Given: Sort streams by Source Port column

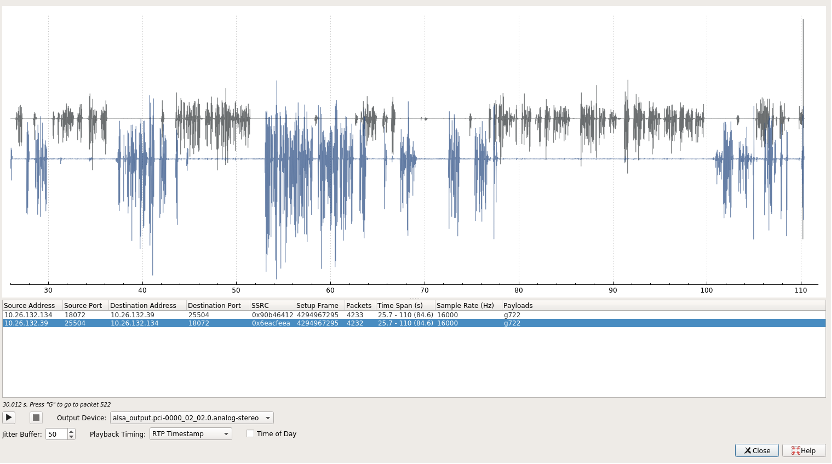Looking at the screenshot, I should click(83, 305).
